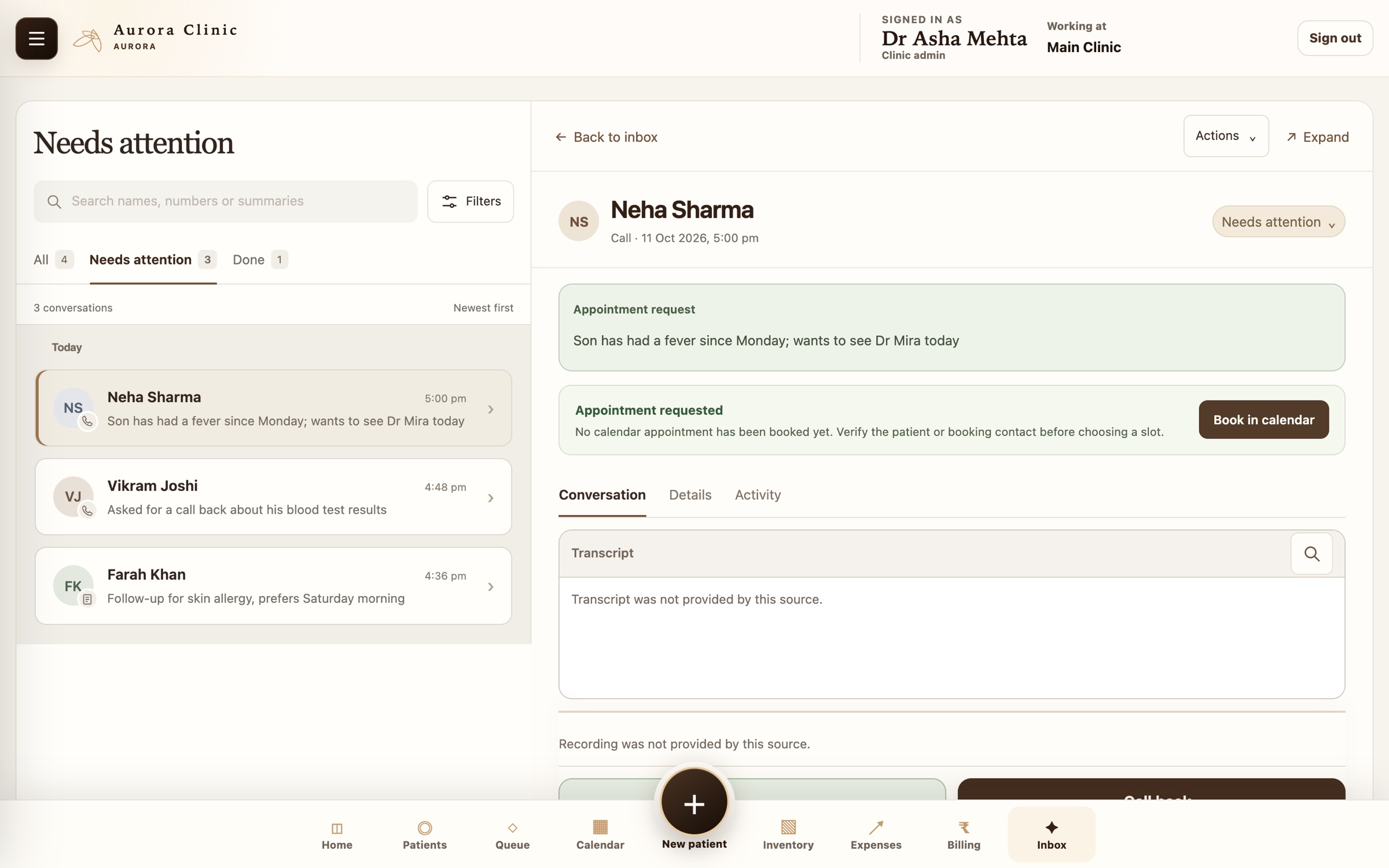
Task: Click Sign out
Action: pyautogui.click(x=1335, y=38)
